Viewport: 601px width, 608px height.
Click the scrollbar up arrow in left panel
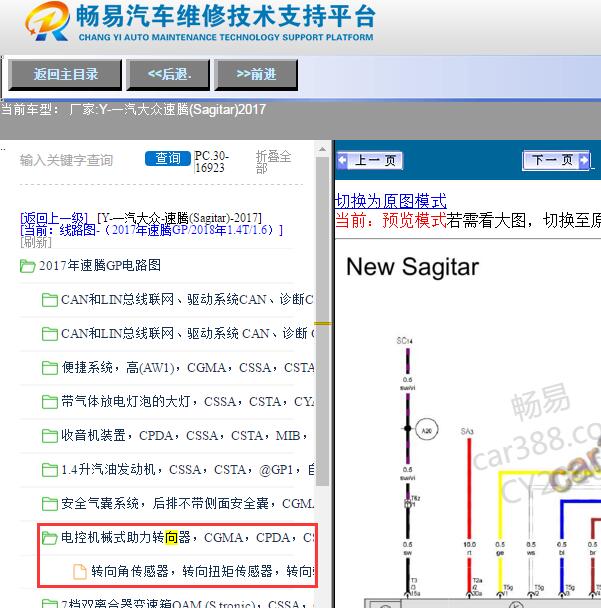pos(322,149)
